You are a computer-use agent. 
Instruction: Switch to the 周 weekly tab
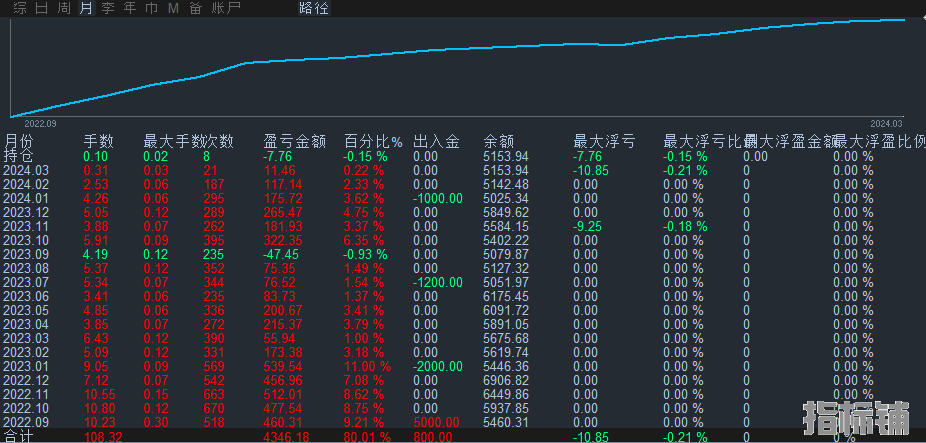(64, 8)
